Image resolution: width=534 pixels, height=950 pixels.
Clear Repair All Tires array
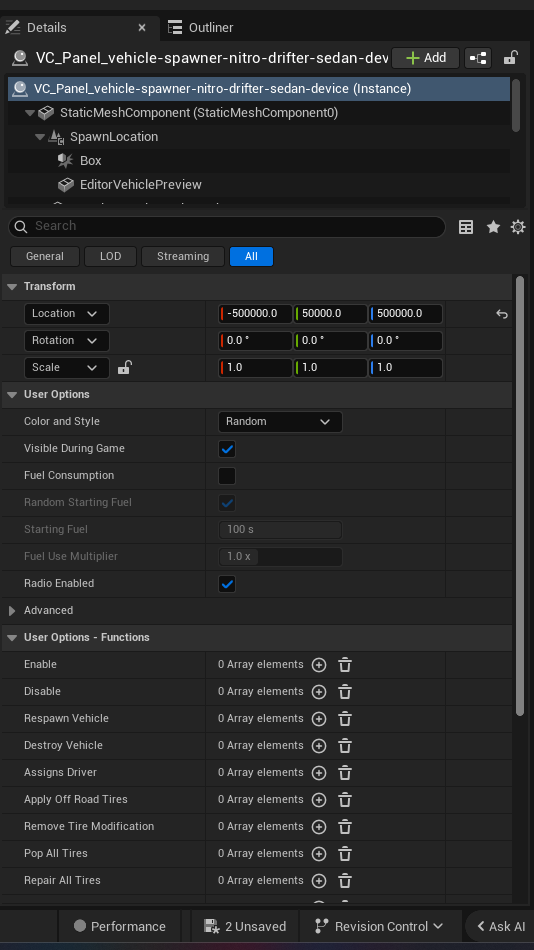point(345,880)
